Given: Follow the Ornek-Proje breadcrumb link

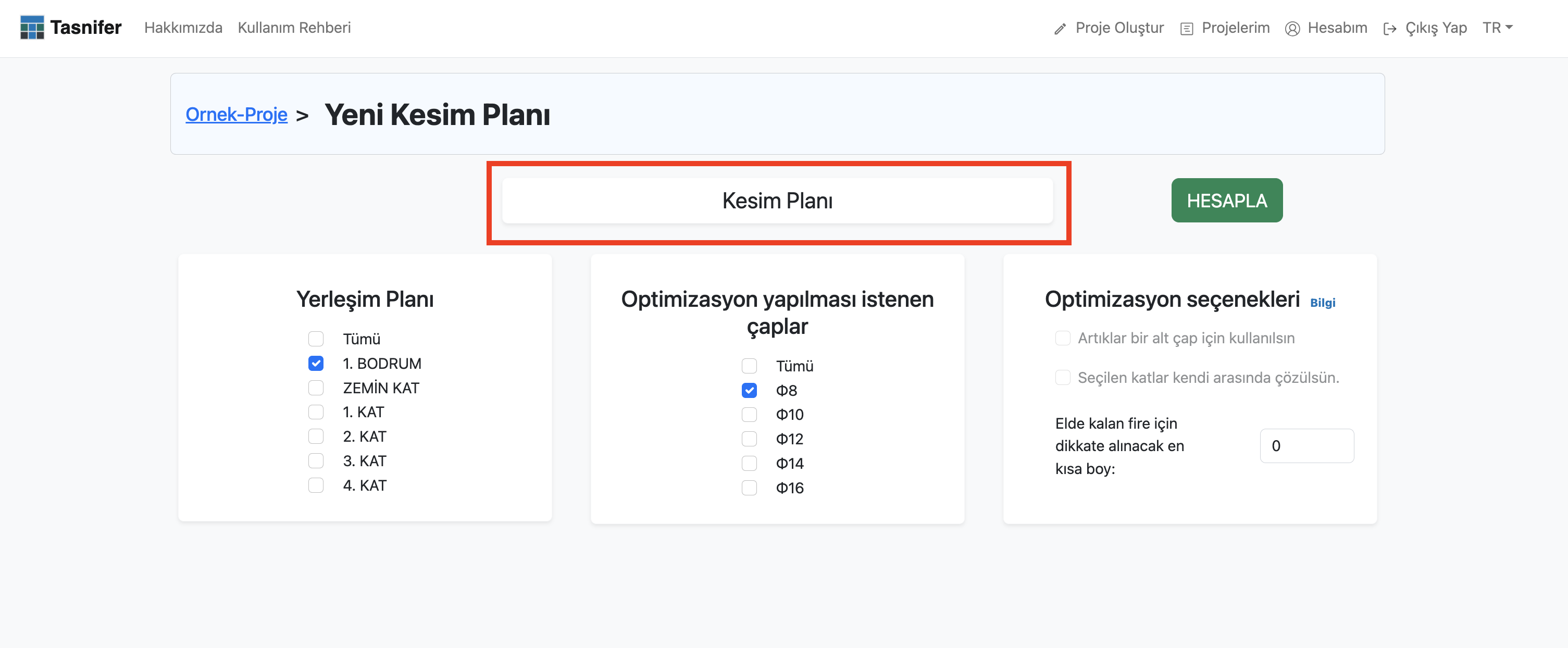Looking at the screenshot, I should tap(236, 115).
